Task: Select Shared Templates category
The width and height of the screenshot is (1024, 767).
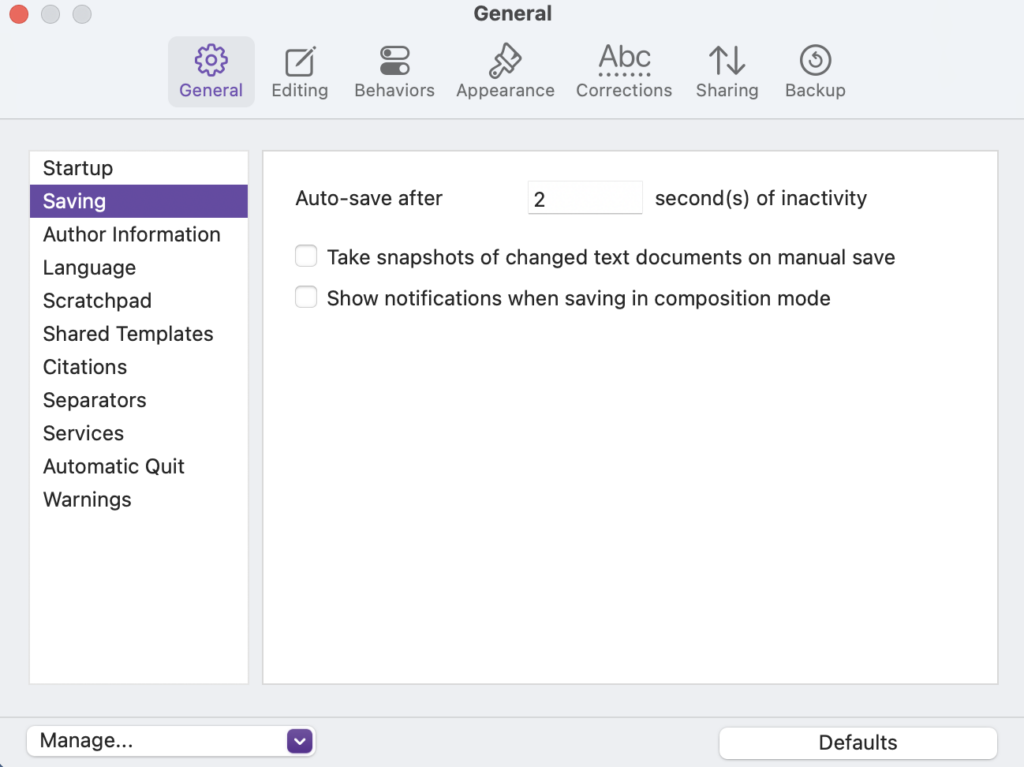Action: coord(138,334)
